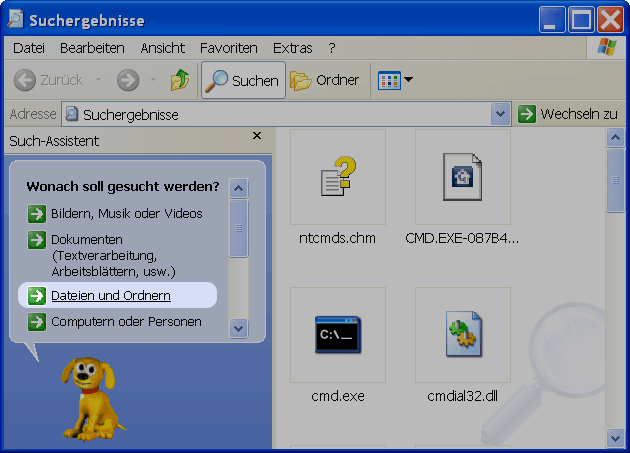
Task: Click the Suchergebnisse title bar icon
Action: click(15, 19)
